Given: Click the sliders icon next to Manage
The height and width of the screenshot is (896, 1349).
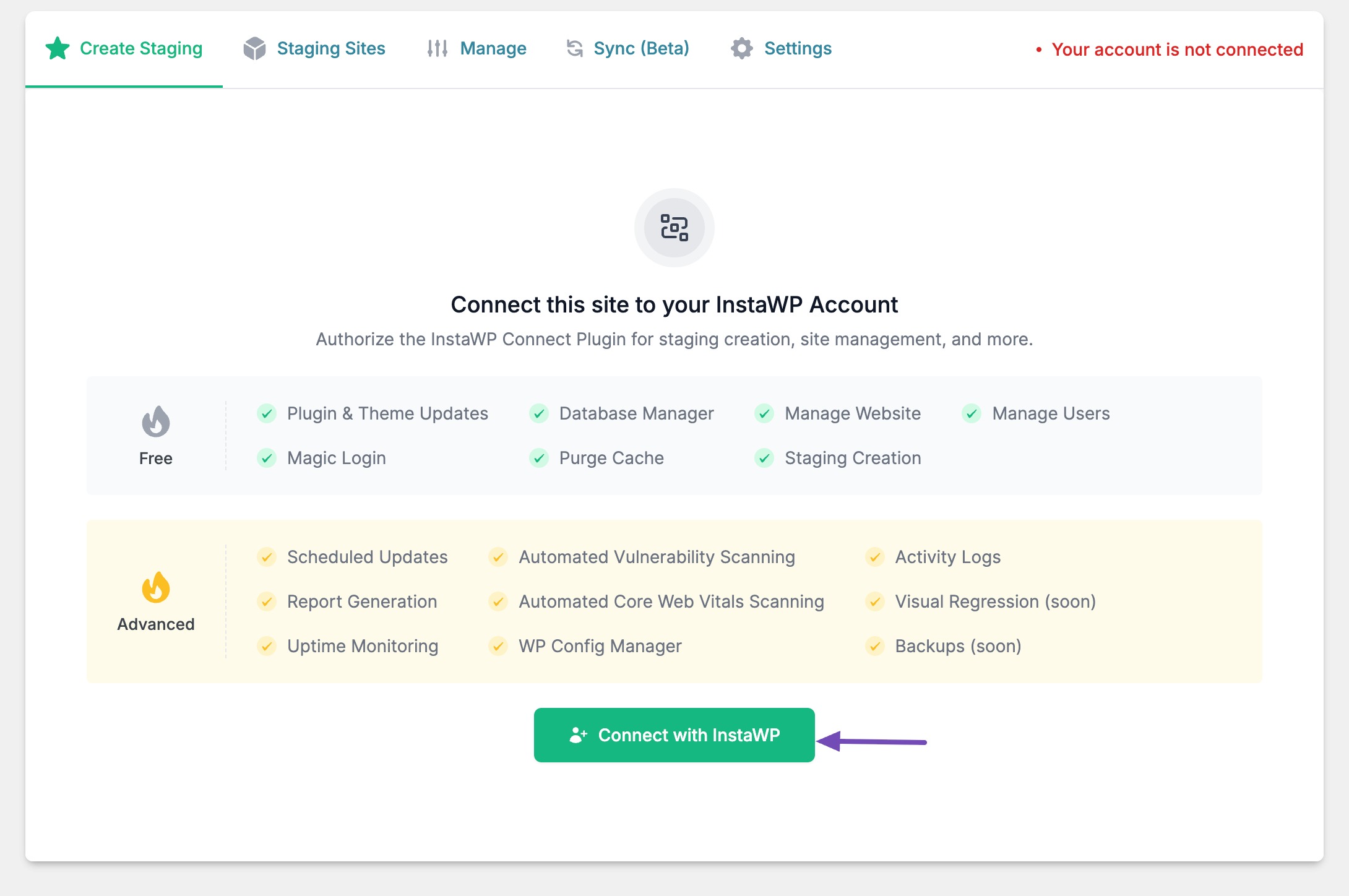Looking at the screenshot, I should coord(437,48).
